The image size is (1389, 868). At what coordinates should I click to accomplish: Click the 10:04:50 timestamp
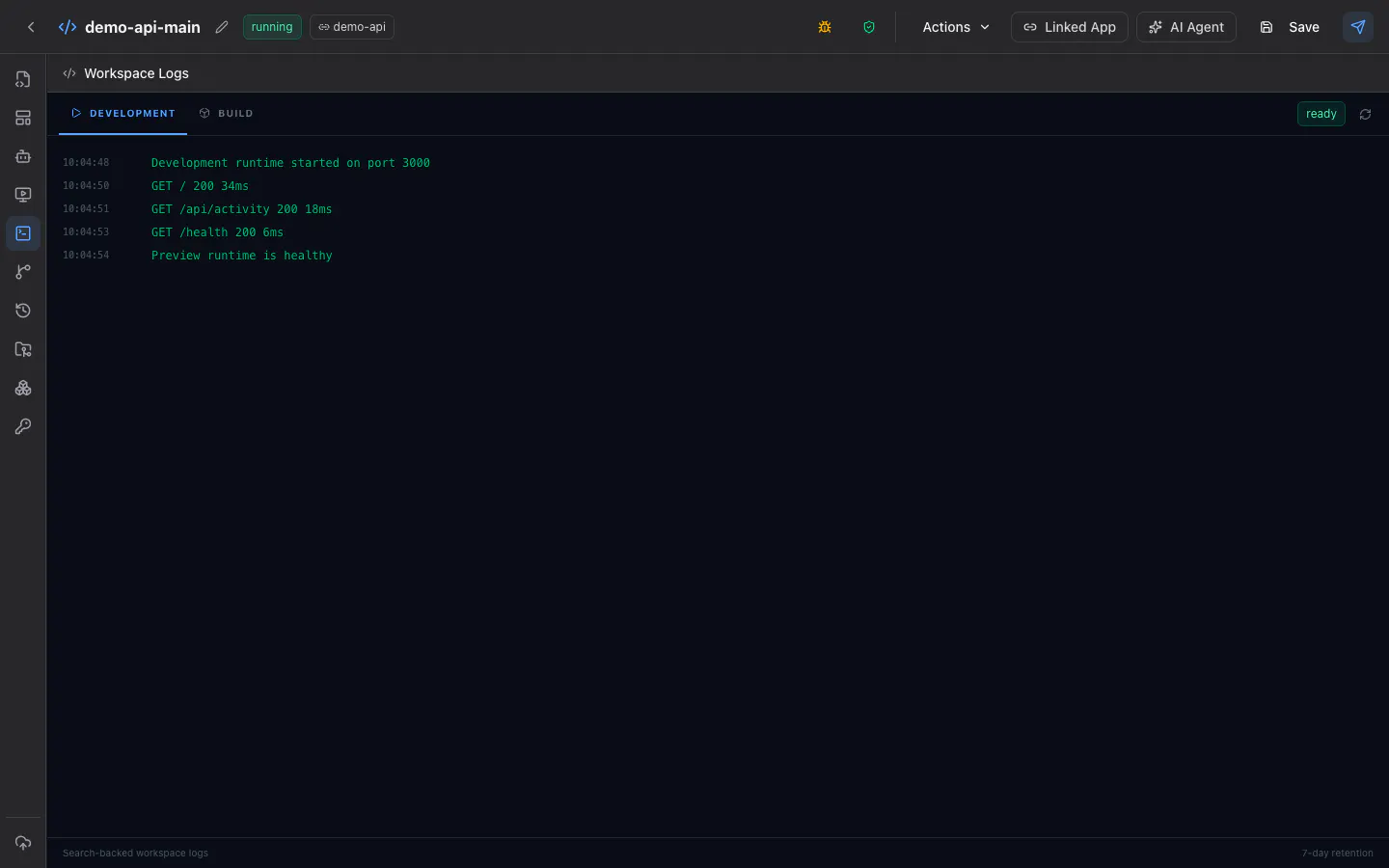coord(86,186)
